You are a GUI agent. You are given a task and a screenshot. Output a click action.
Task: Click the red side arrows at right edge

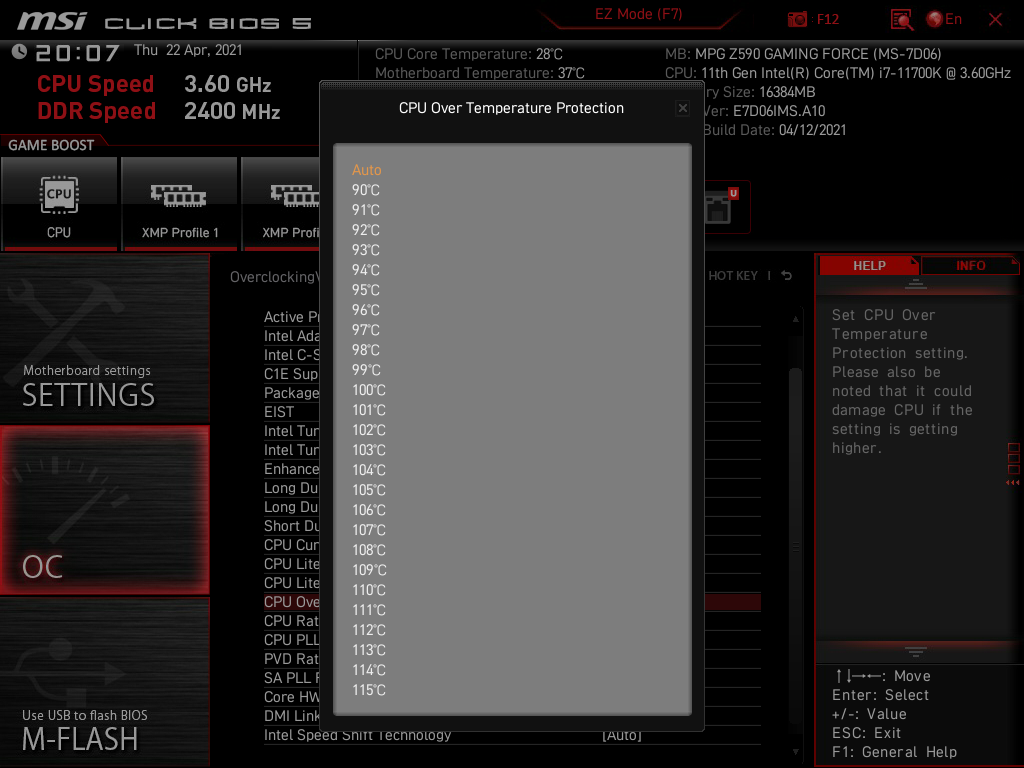click(1013, 483)
